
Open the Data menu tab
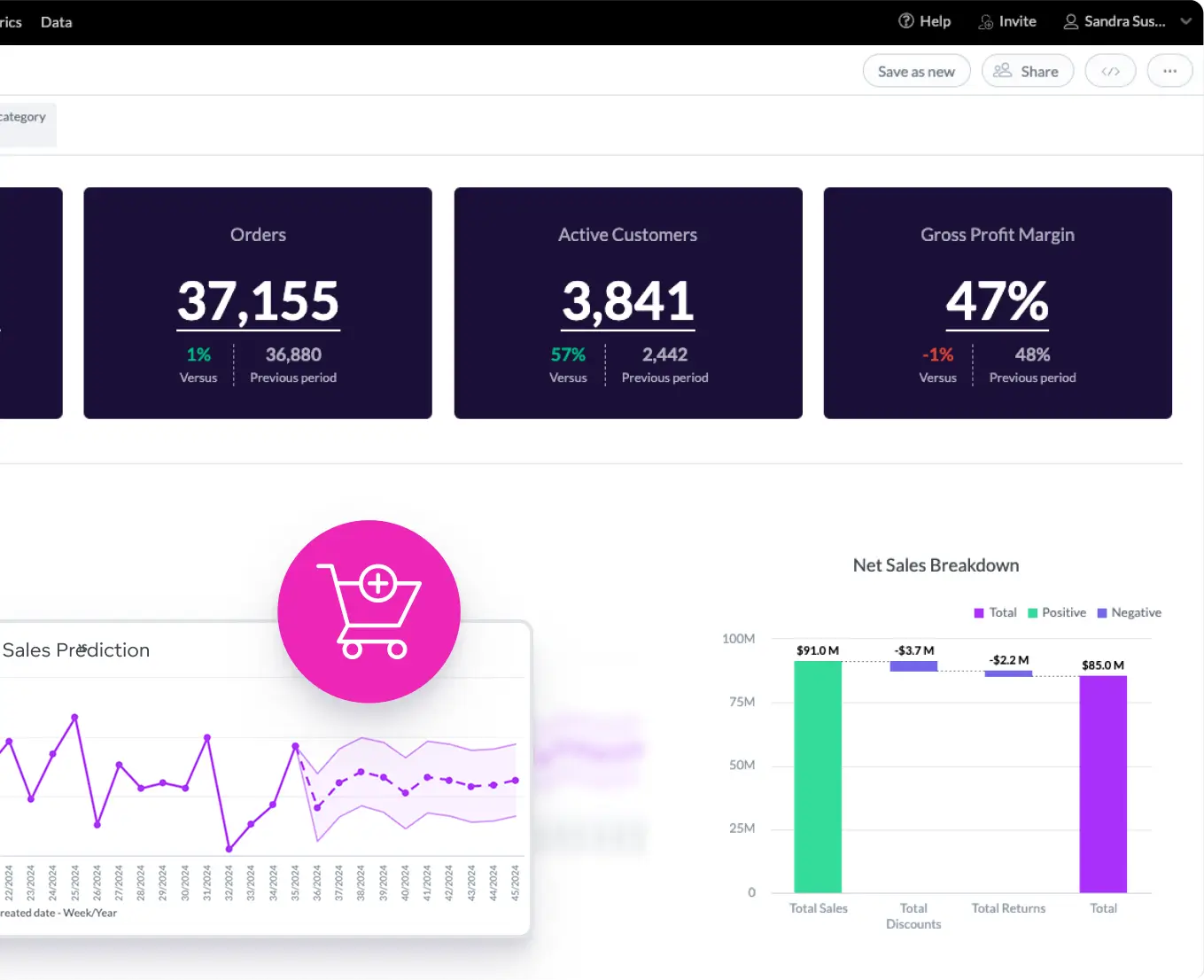pyautogui.click(x=56, y=22)
